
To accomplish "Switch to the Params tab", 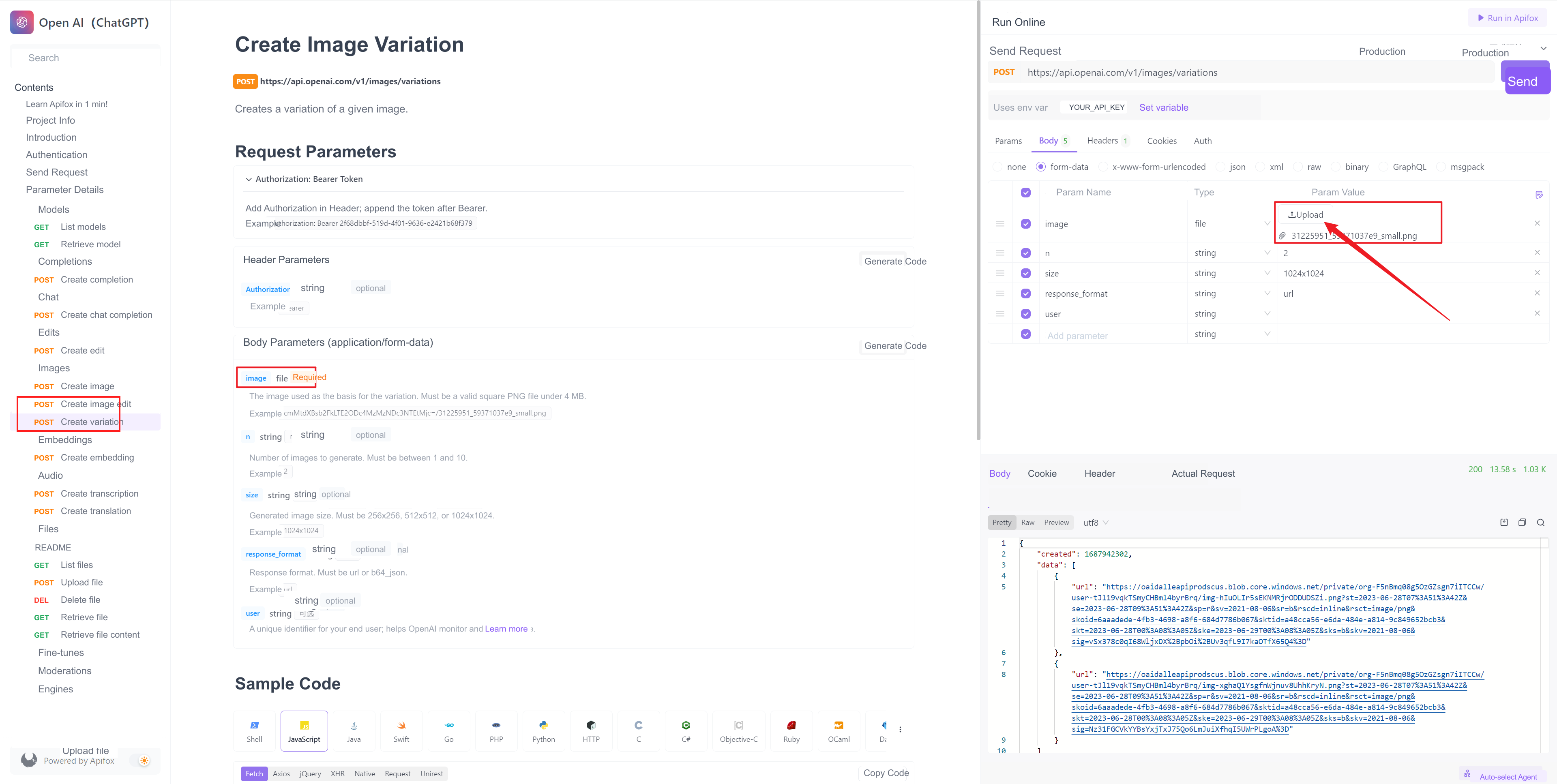I will click(x=1008, y=141).
